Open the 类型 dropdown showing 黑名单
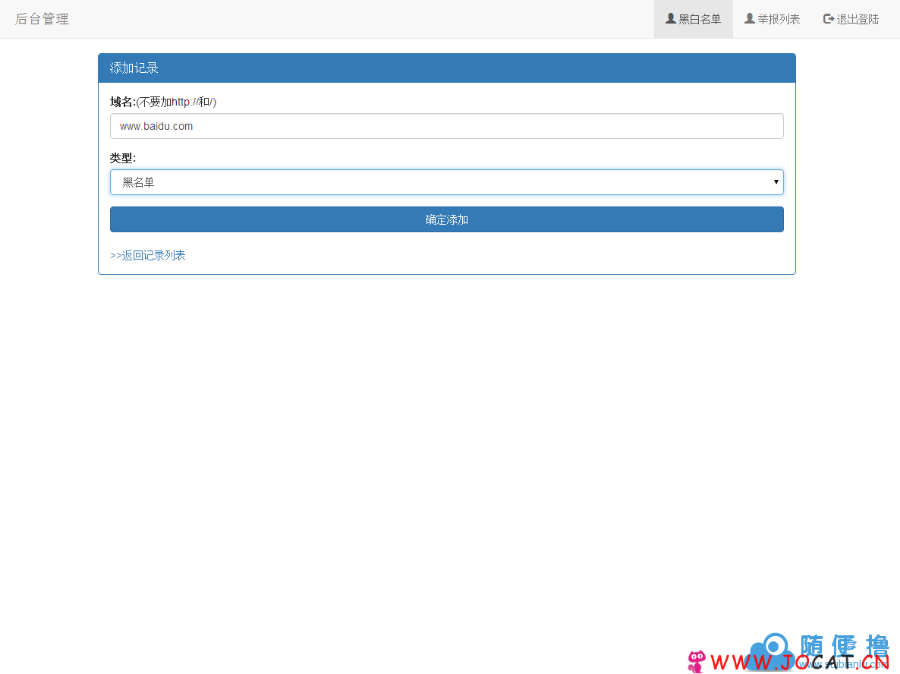 tap(447, 182)
